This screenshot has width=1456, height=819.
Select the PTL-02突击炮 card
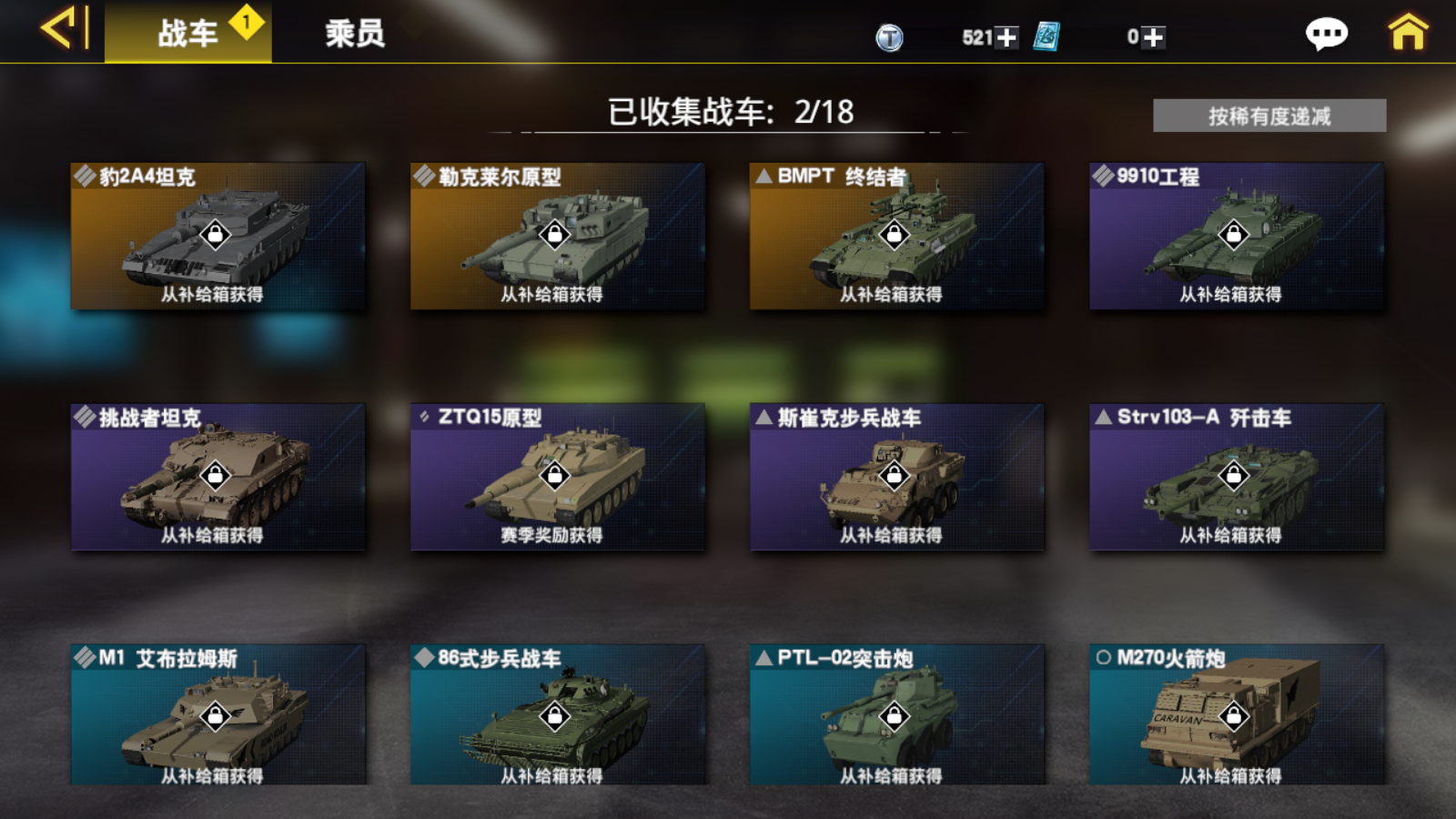(896, 714)
